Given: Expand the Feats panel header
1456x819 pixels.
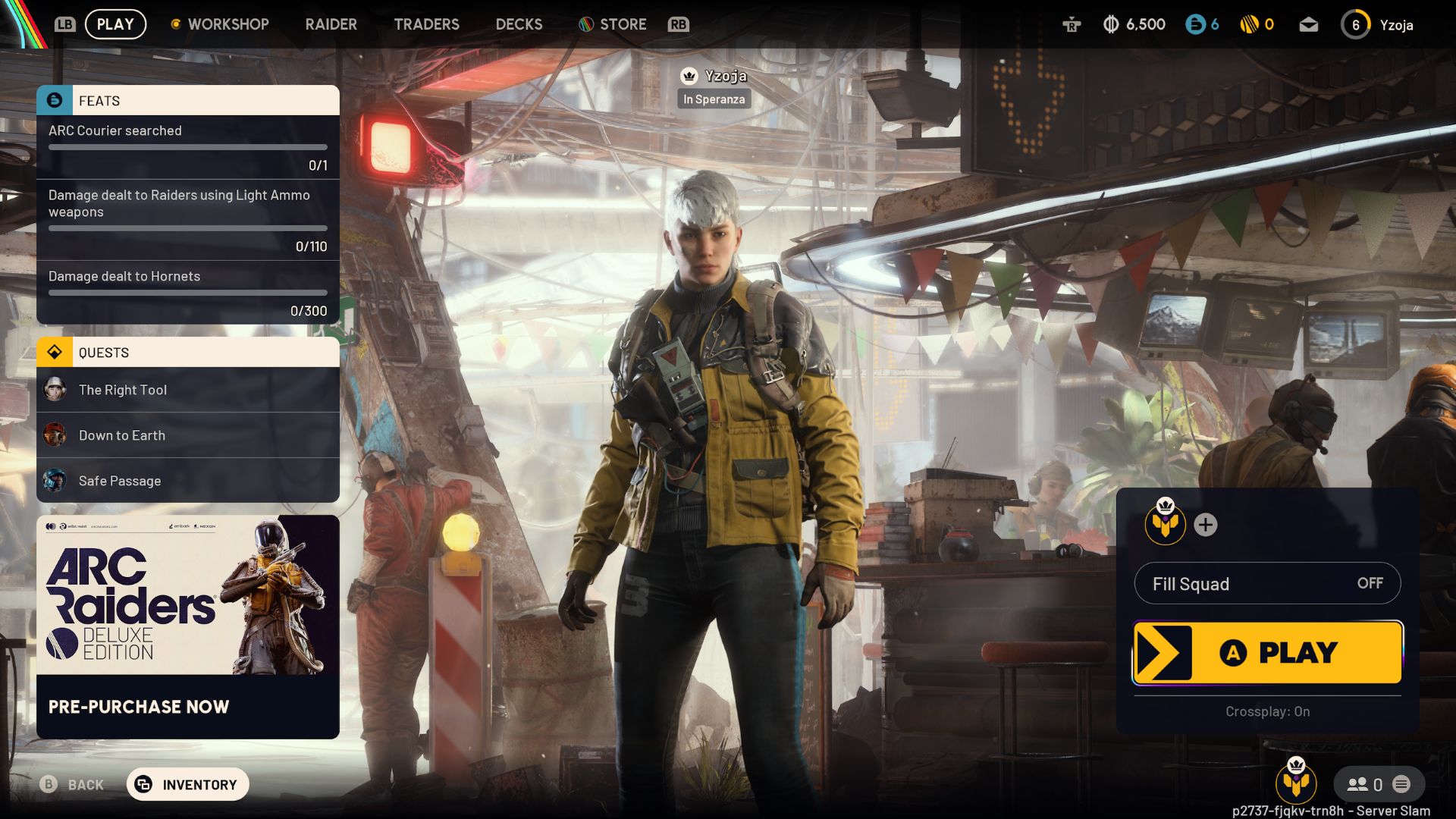Looking at the screenshot, I should [187, 101].
